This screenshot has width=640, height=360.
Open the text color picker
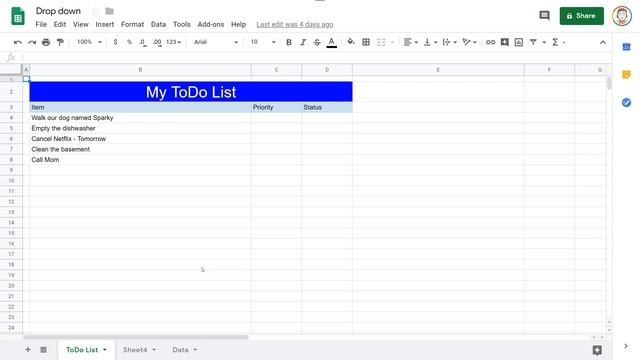click(331, 42)
